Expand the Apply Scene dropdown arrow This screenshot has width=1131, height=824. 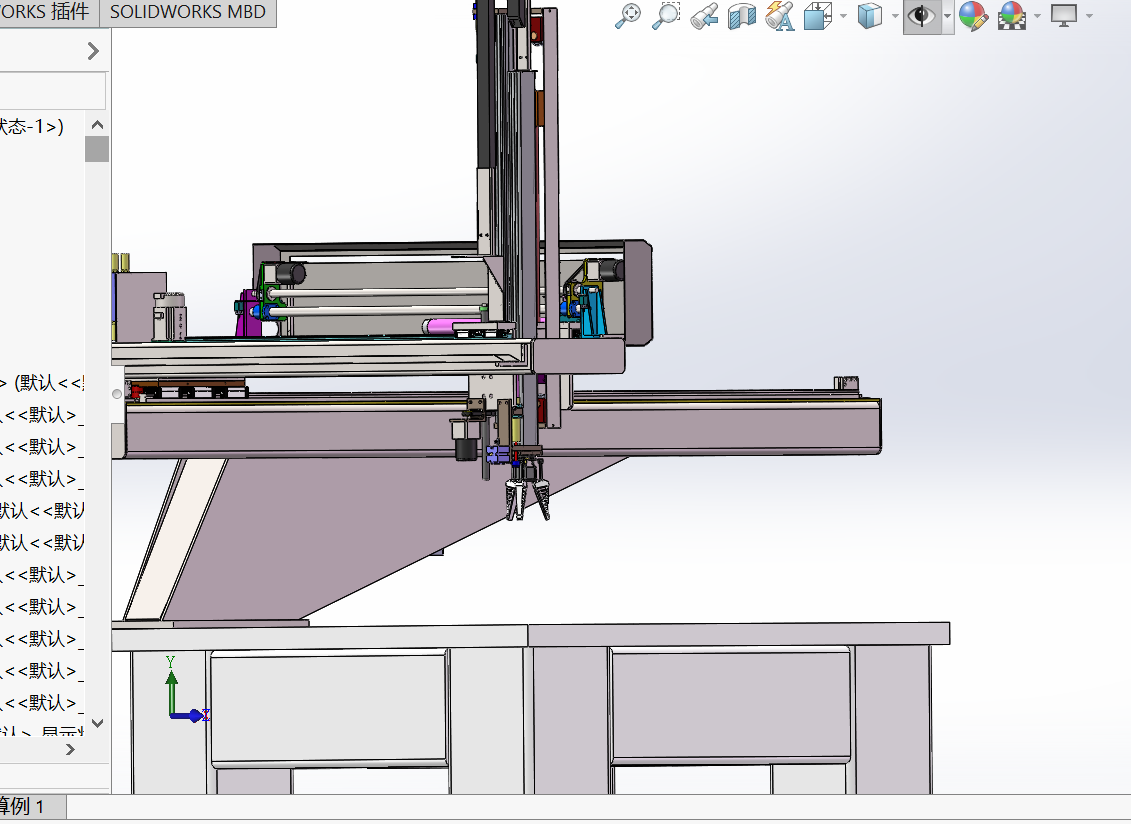coord(1038,16)
